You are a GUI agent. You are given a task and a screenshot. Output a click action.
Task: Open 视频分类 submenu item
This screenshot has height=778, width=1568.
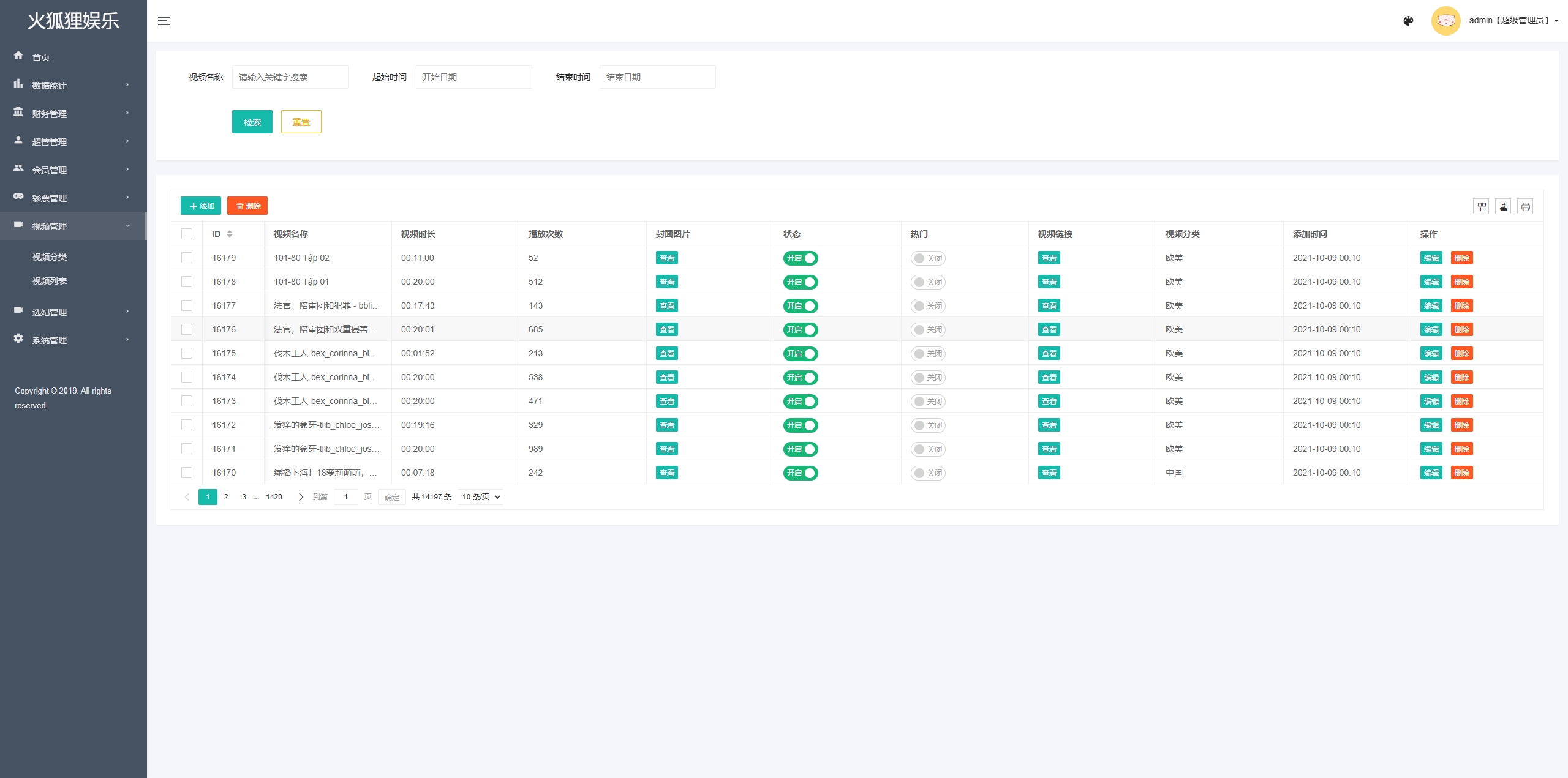[x=50, y=257]
